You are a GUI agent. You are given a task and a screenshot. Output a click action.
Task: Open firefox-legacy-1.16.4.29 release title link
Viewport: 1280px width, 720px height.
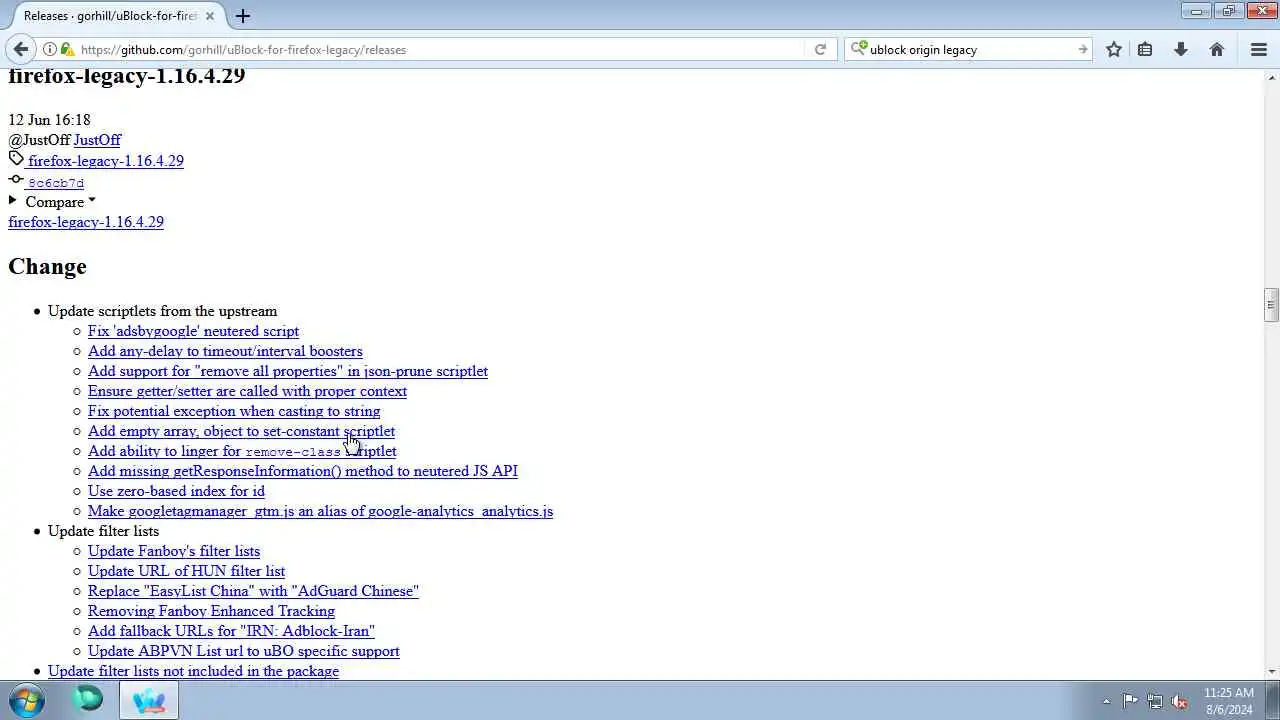click(x=86, y=222)
